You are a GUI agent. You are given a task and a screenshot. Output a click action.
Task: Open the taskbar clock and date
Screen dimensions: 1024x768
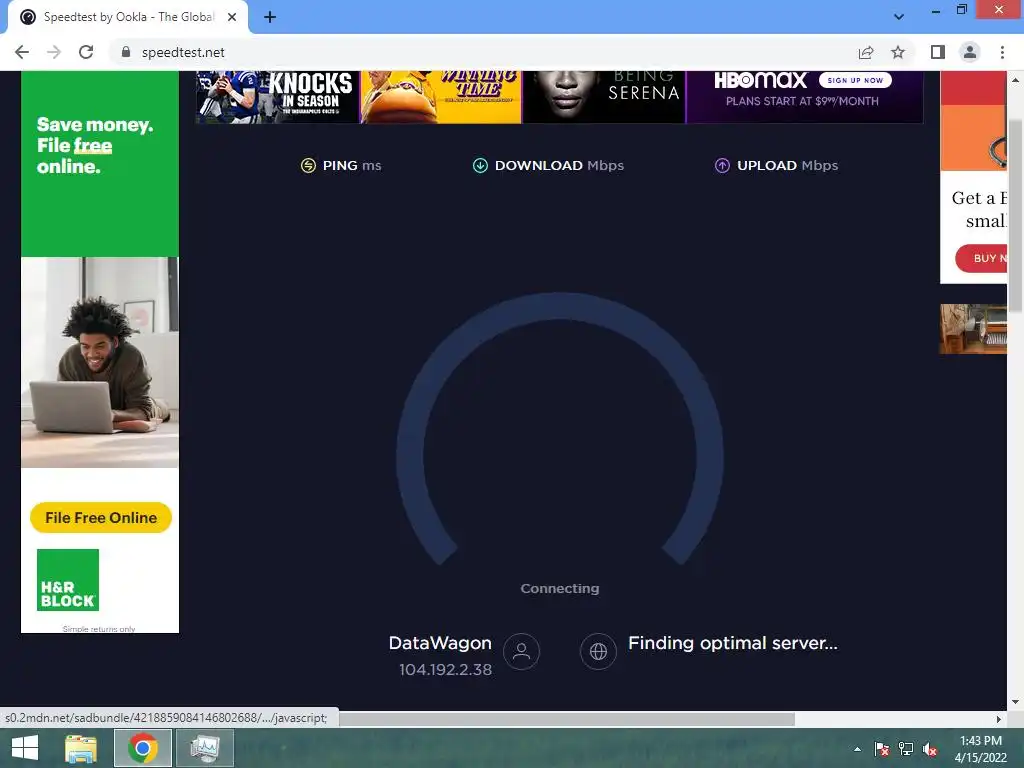(x=981, y=749)
